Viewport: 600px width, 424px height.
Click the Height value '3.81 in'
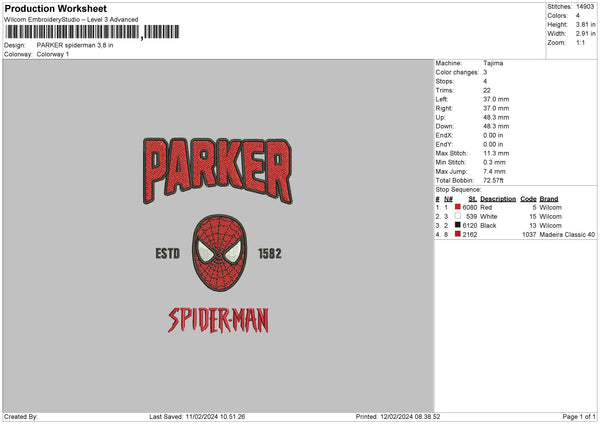coord(585,24)
